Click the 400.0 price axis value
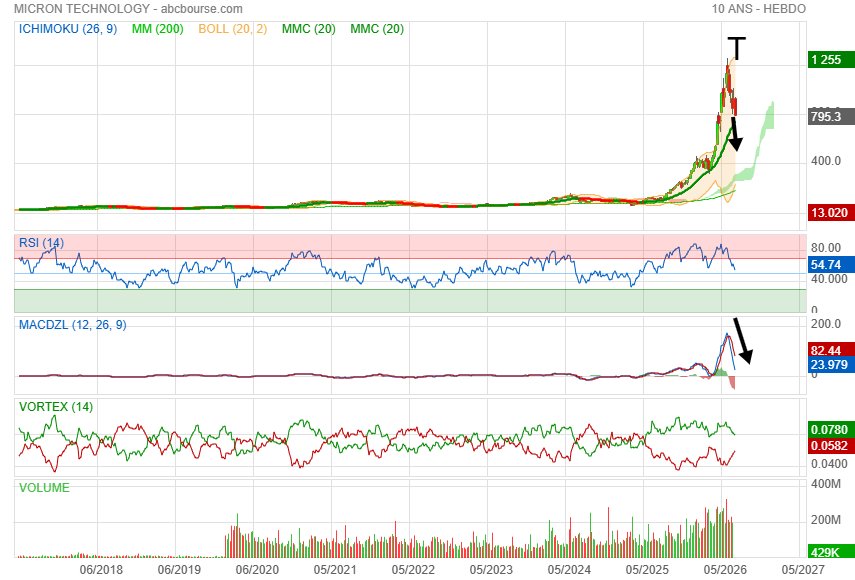Image resolution: width=855 pixels, height=580 pixels. 826,161
